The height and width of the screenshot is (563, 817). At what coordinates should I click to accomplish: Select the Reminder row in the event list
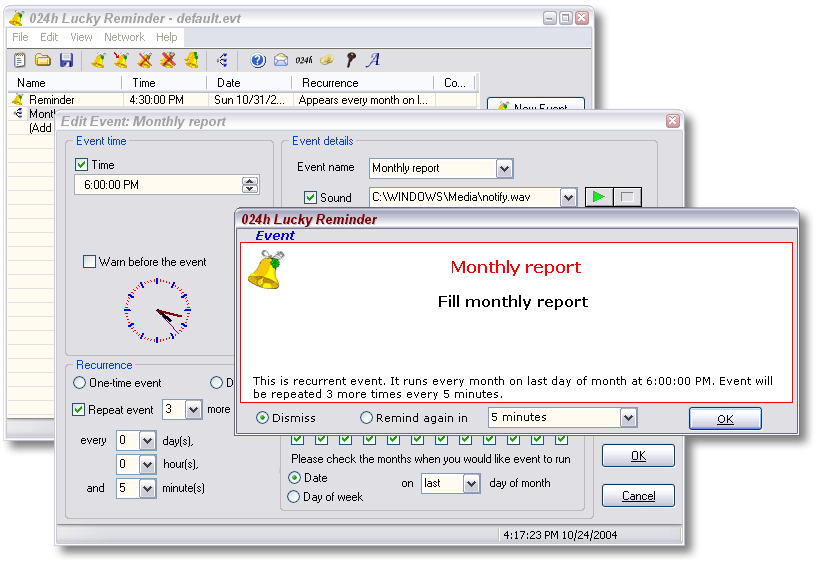click(x=242, y=99)
